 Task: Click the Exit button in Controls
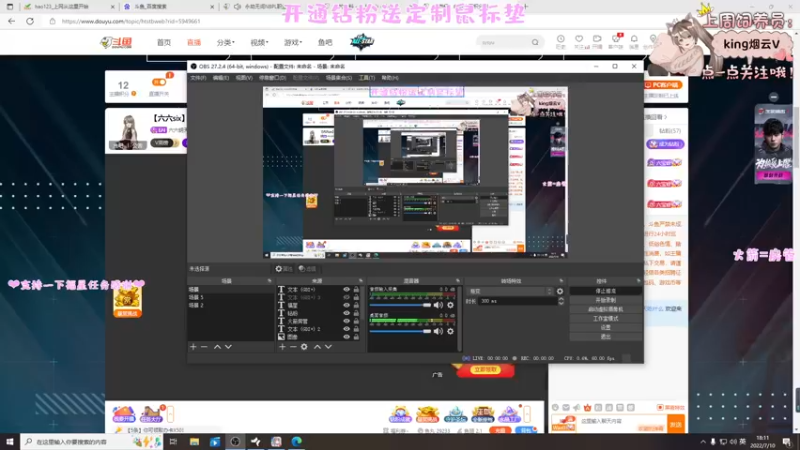(606, 337)
